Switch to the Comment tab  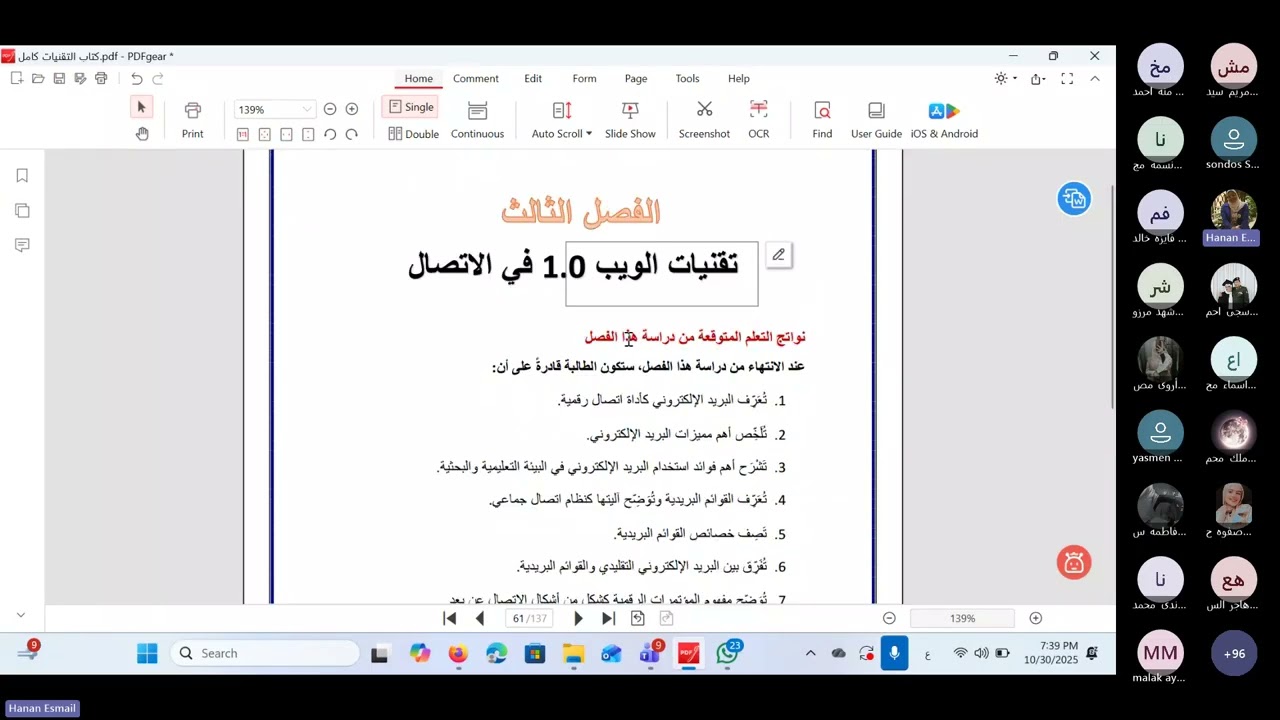(475, 79)
